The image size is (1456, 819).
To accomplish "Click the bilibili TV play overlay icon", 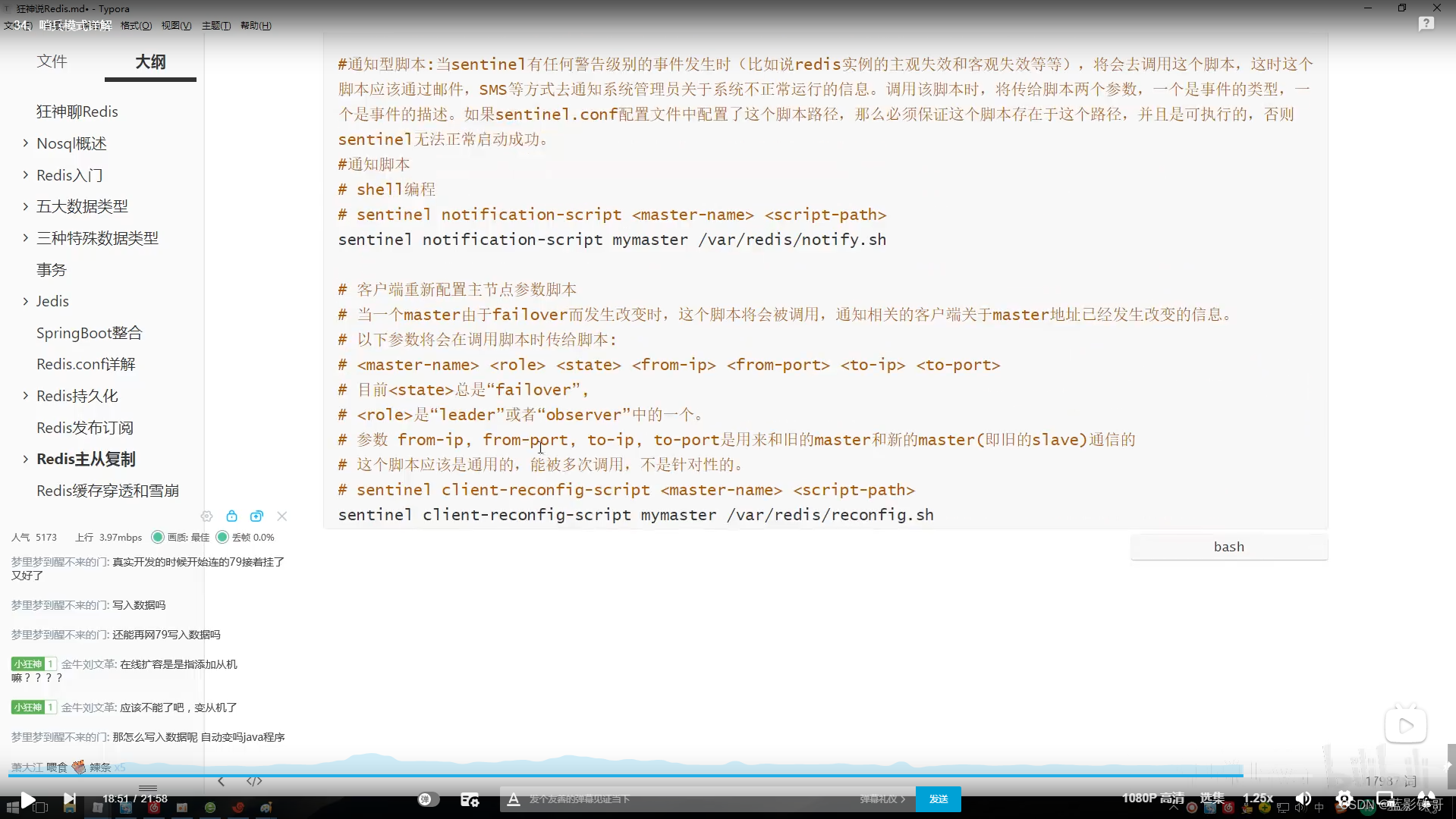I will [x=1406, y=725].
